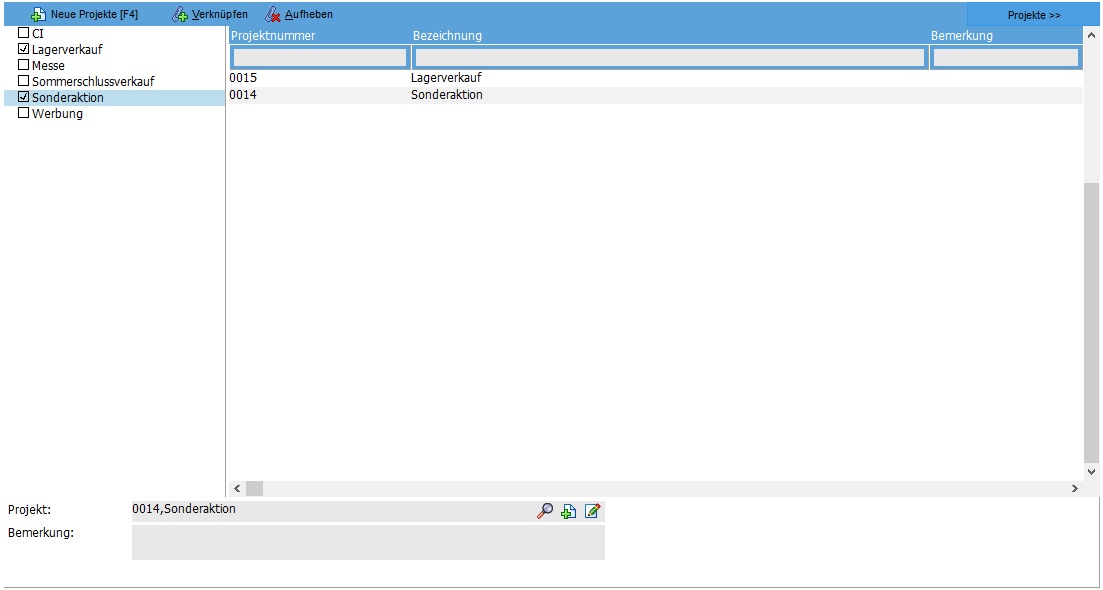Click the Verknüpfen label
The height and width of the screenshot is (590, 1103).
(x=219, y=14)
